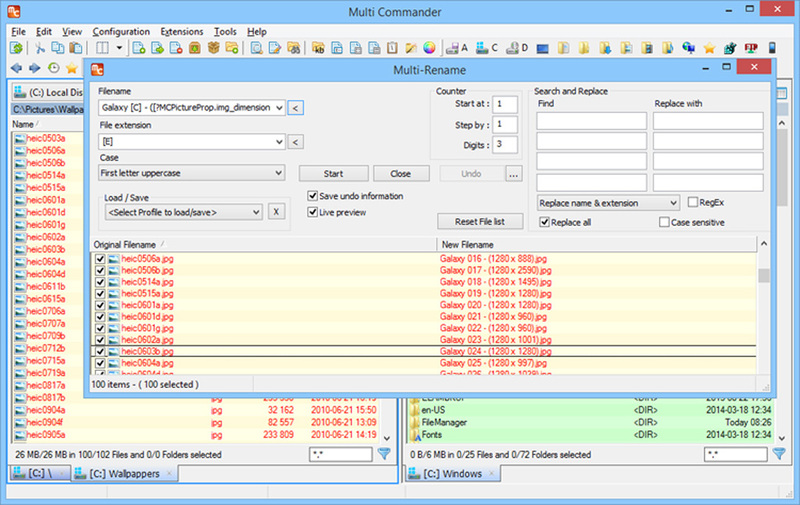This screenshot has width=800, height=505.
Task: Uncheck heic0514a.jpg in rename list
Action: [x=100, y=282]
